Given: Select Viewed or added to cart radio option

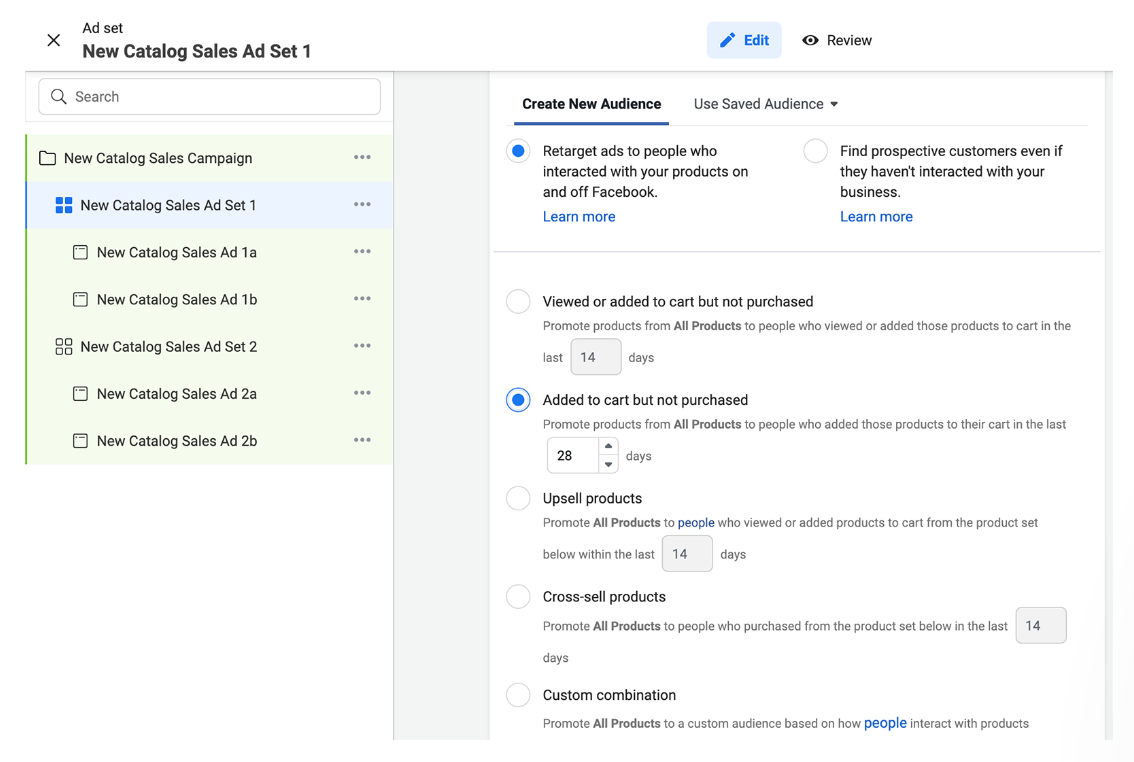Looking at the screenshot, I should (518, 302).
